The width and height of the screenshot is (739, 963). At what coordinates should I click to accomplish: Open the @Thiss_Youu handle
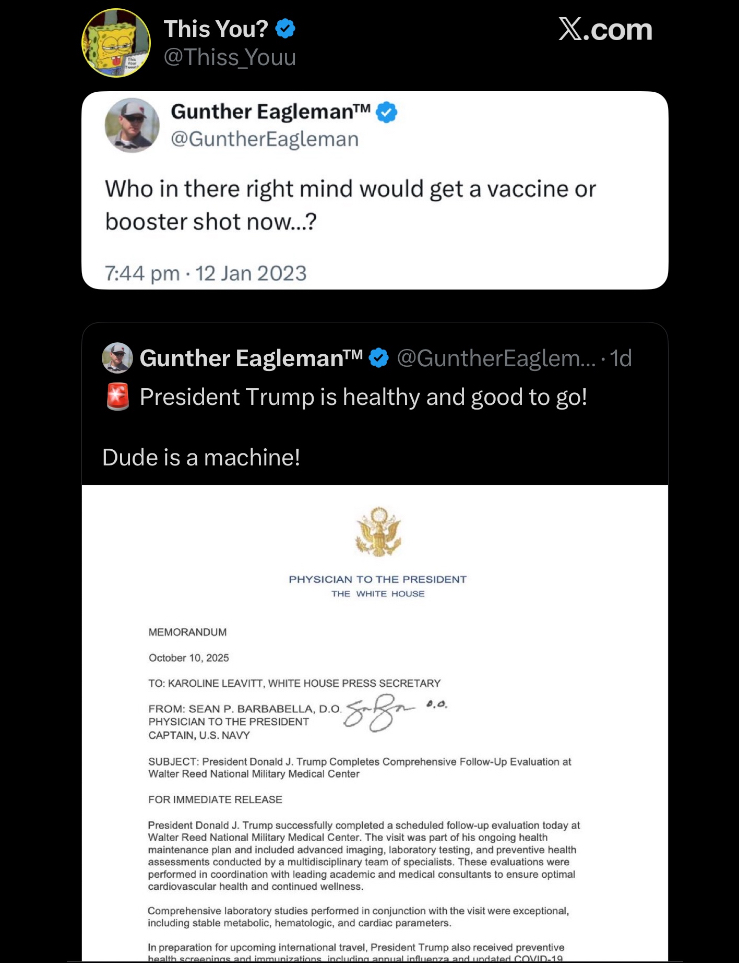229,58
